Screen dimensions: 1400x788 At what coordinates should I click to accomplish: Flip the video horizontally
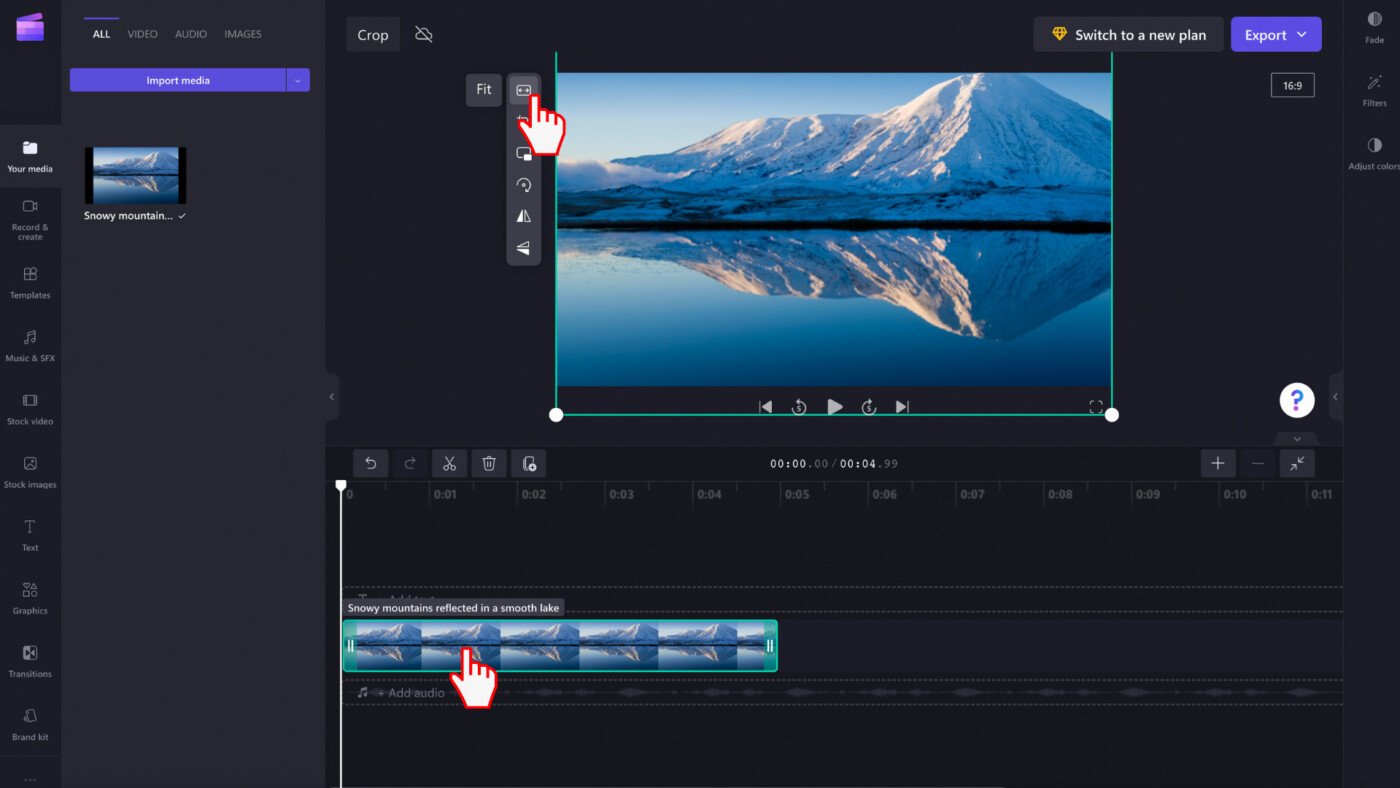coord(523,215)
